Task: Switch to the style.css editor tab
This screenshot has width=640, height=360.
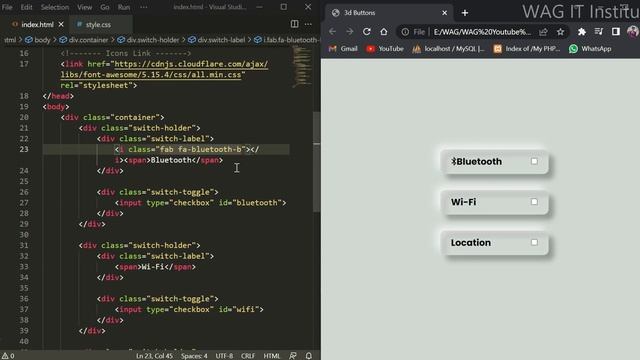Action: [x=98, y=24]
